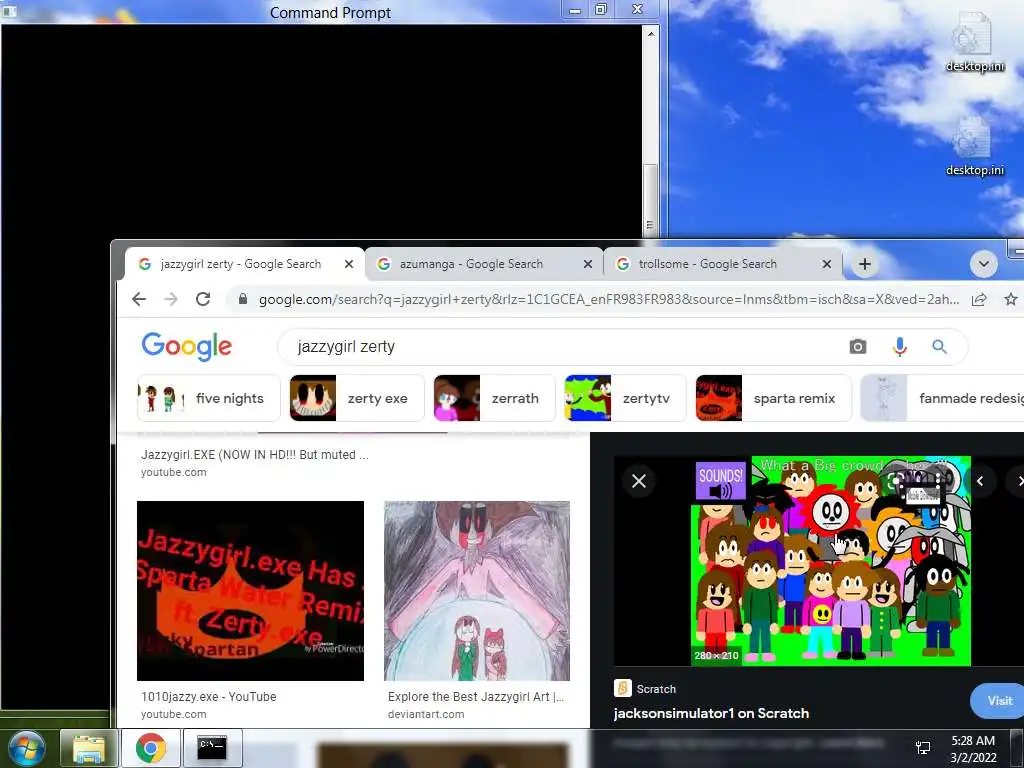Reload the Google search page
This screenshot has height=768, width=1024.
(203, 299)
